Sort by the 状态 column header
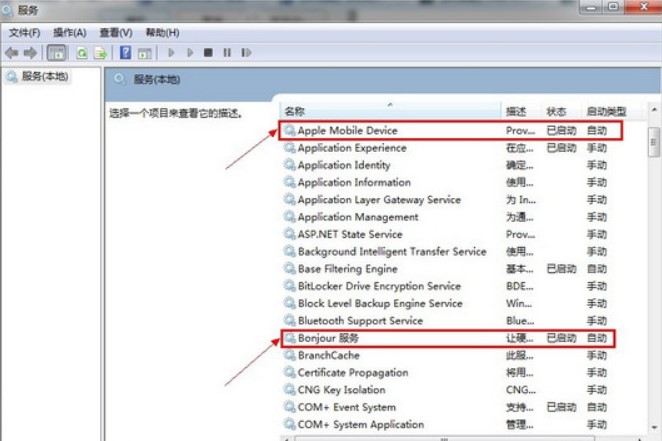This screenshot has height=441, width=662. [562, 111]
